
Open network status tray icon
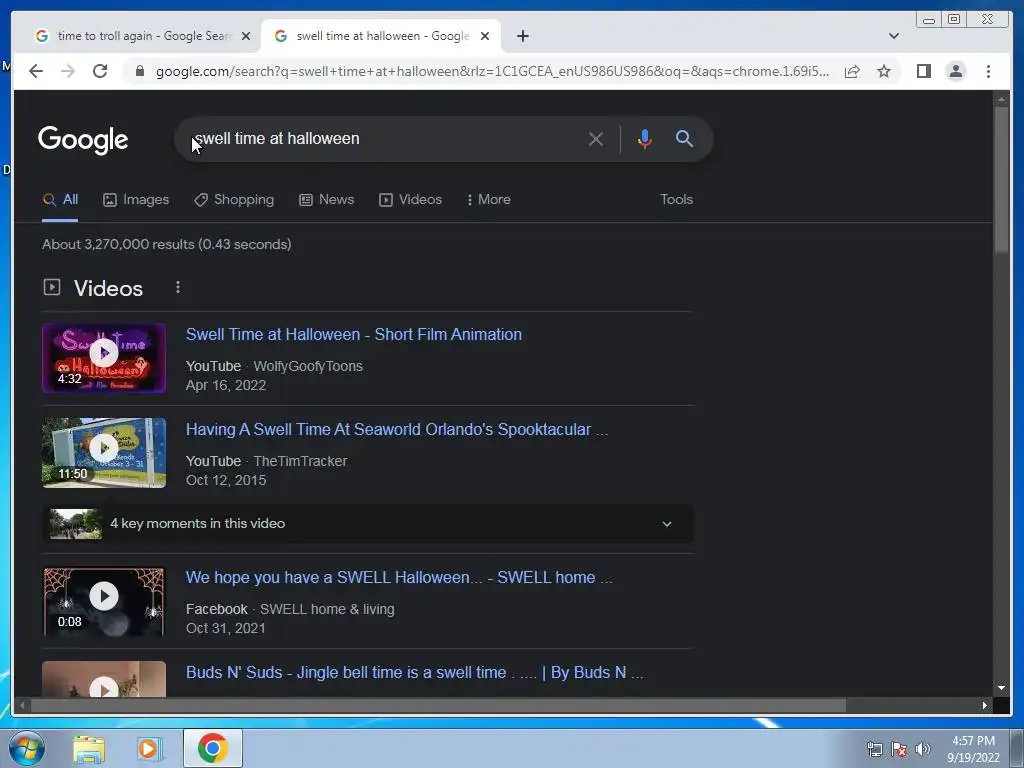click(x=874, y=749)
